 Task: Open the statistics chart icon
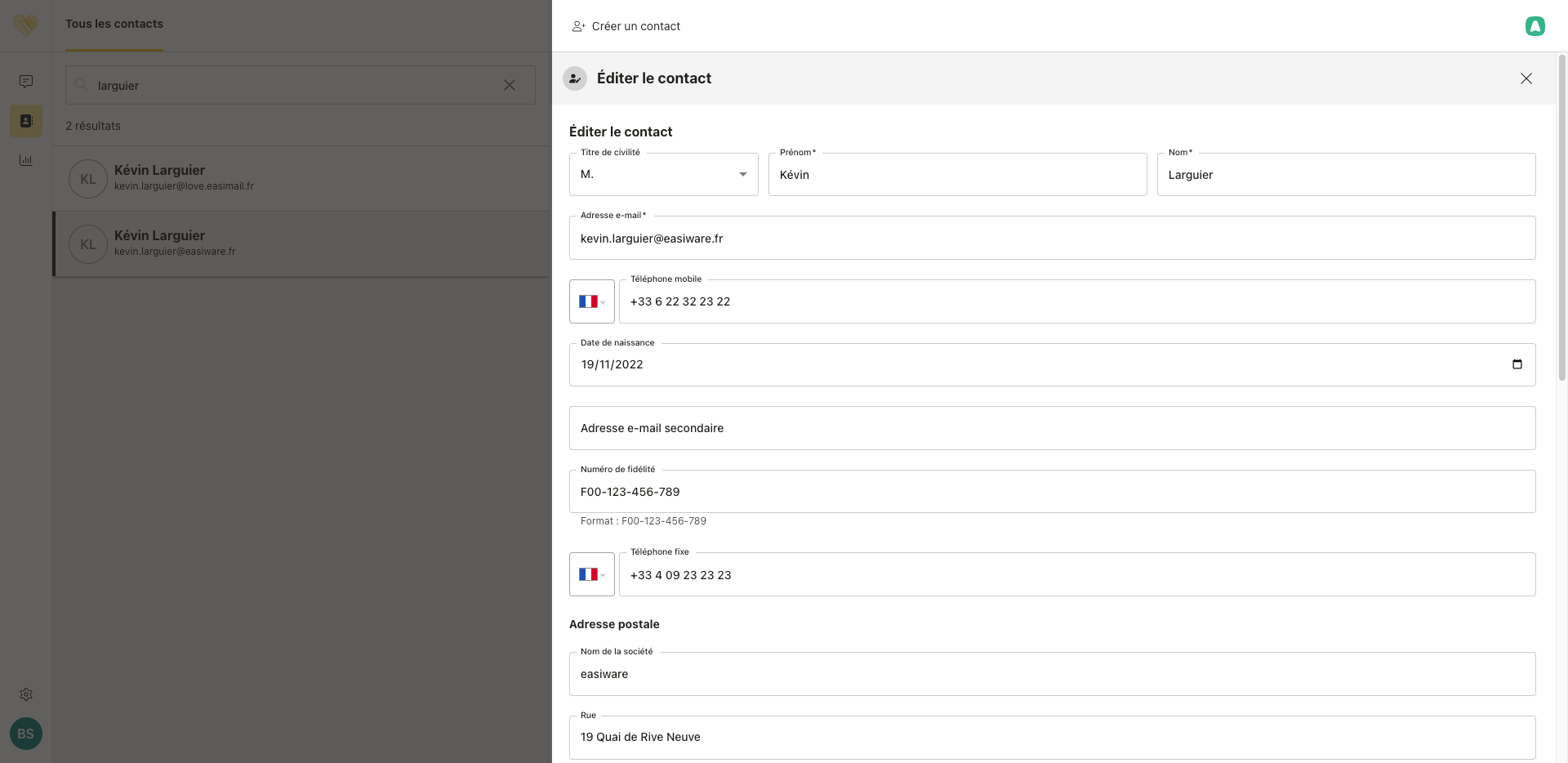click(26, 160)
